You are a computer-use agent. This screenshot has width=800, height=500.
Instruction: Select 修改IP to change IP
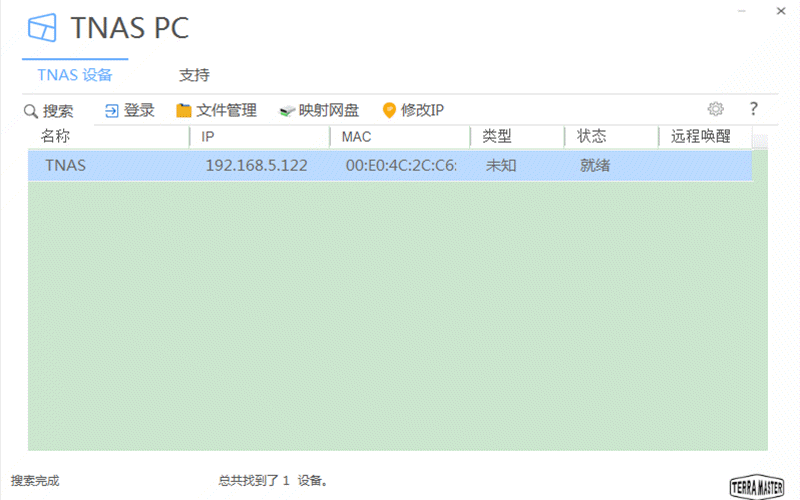pos(413,110)
